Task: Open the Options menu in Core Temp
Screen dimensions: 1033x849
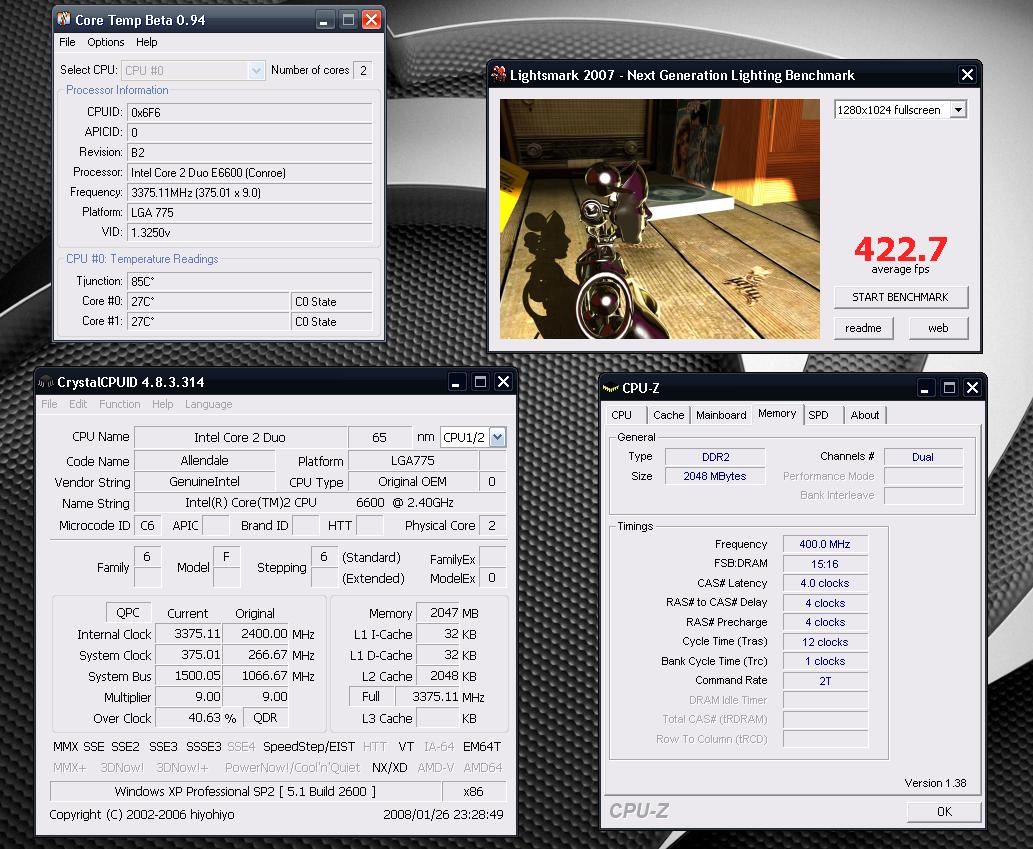Action: coord(105,42)
